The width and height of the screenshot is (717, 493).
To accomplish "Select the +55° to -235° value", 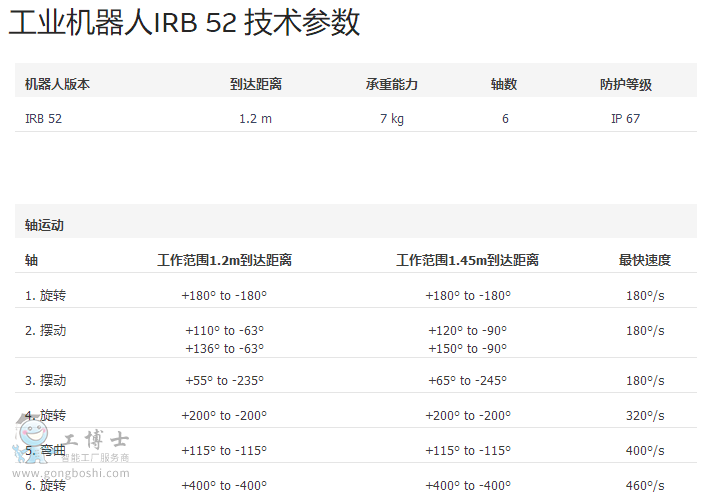I will pyautogui.click(x=225, y=380).
